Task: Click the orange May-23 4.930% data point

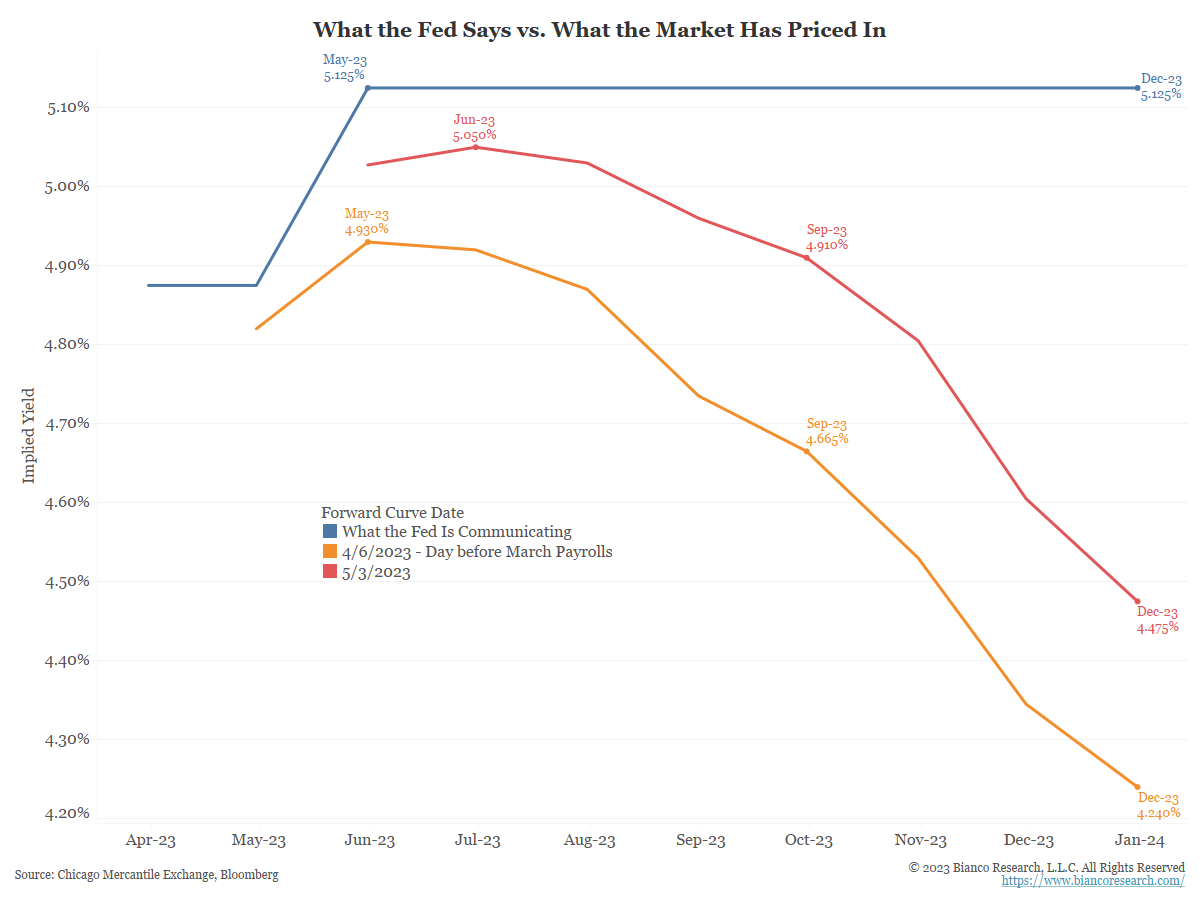Action: [368, 242]
